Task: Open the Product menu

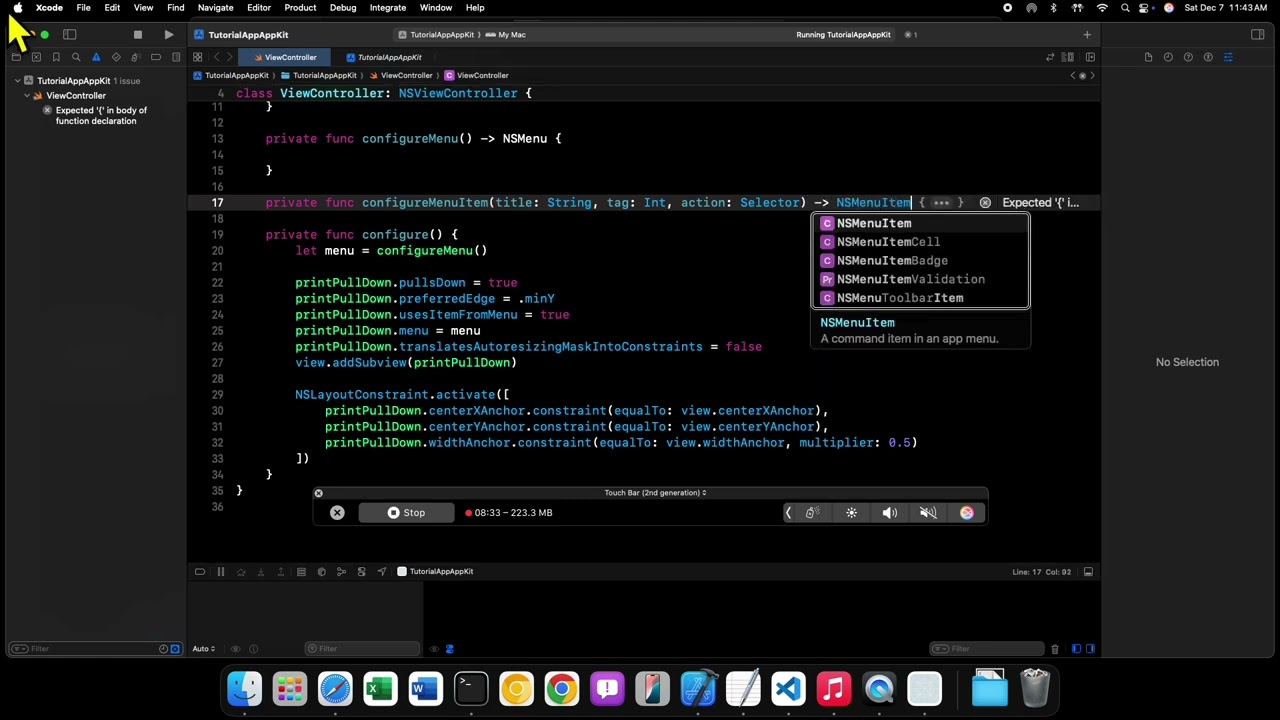Action: [300, 8]
